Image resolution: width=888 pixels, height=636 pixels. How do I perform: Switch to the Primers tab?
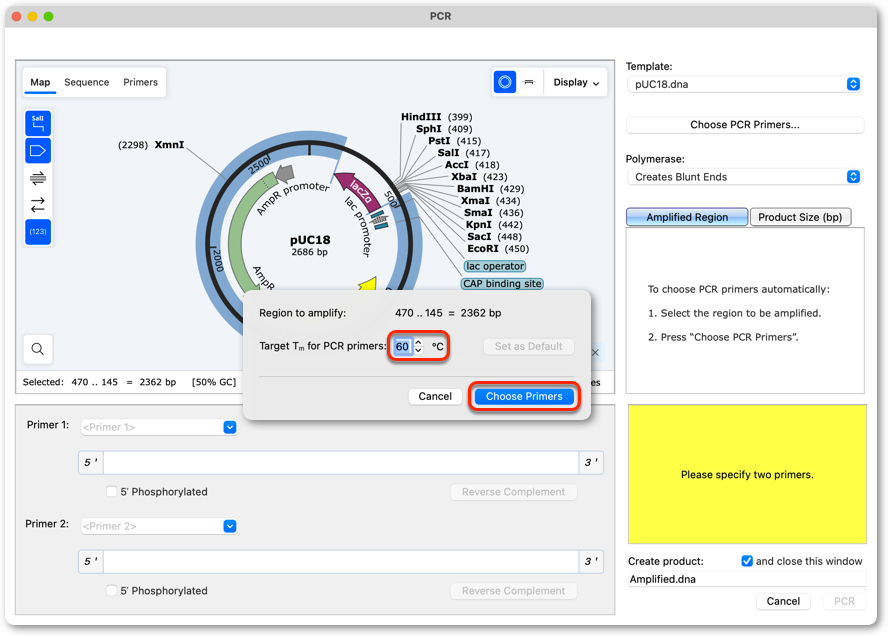[140, 82]
